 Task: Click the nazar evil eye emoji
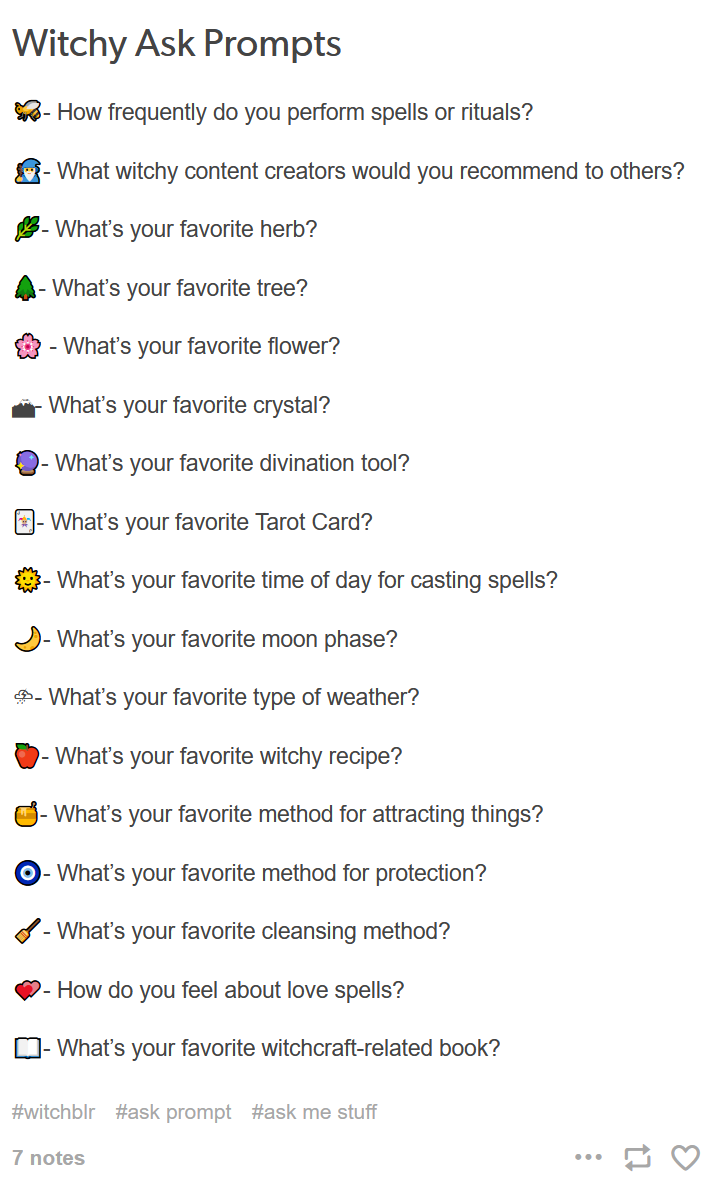point(28,873)
